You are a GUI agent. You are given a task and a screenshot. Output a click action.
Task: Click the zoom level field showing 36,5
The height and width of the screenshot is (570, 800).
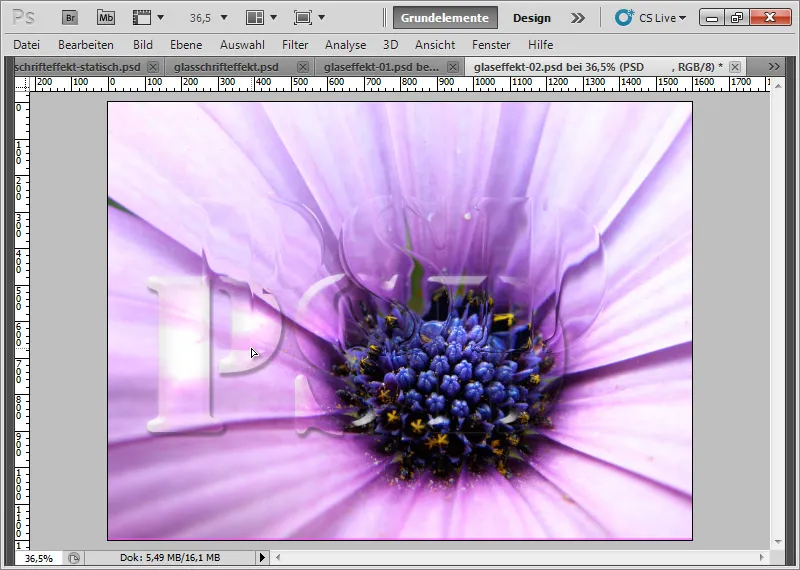click(x=200, y=18)
